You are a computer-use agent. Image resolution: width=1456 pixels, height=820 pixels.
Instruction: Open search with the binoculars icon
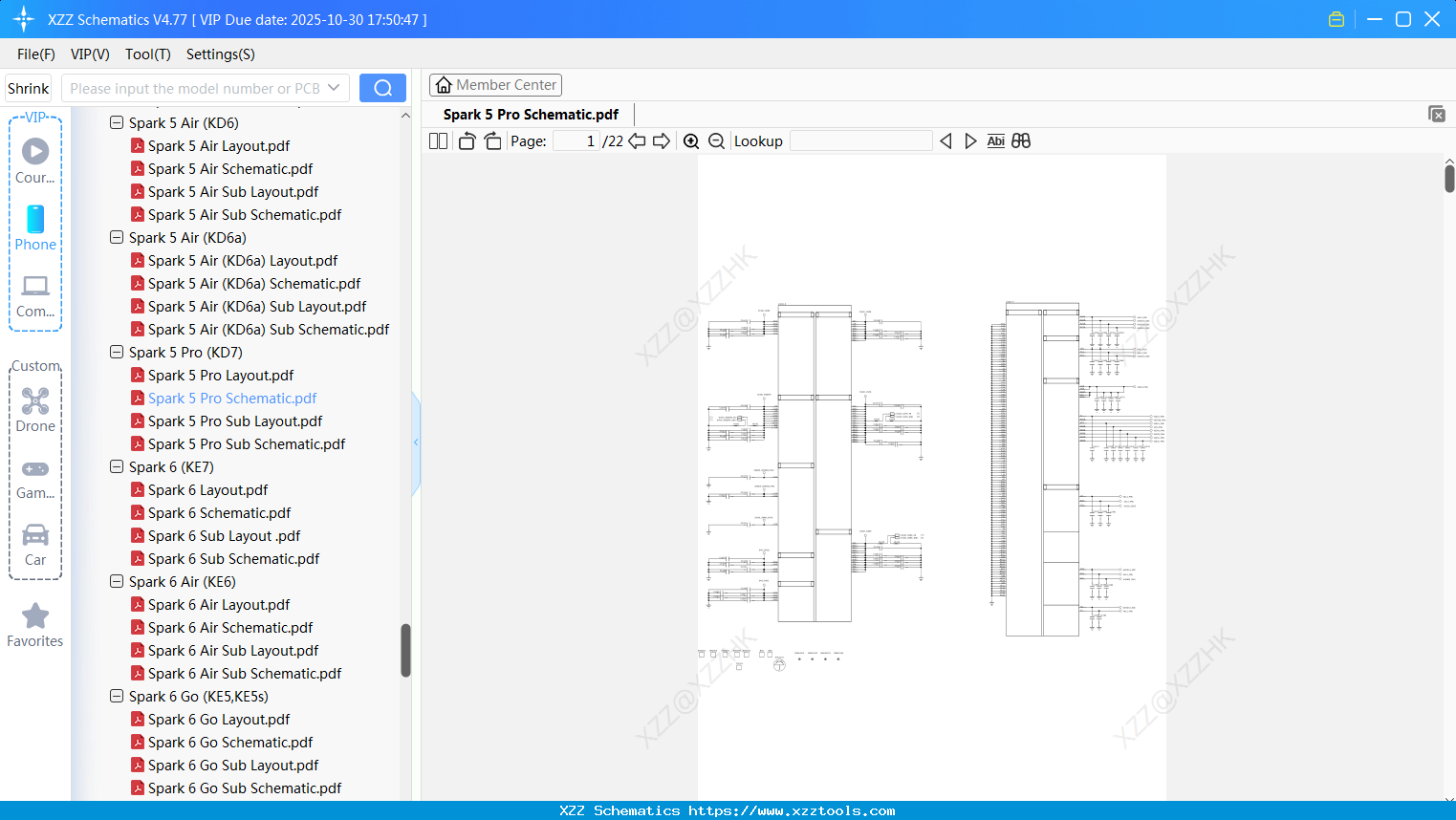pyautogui.click(x=1020, y=140)
